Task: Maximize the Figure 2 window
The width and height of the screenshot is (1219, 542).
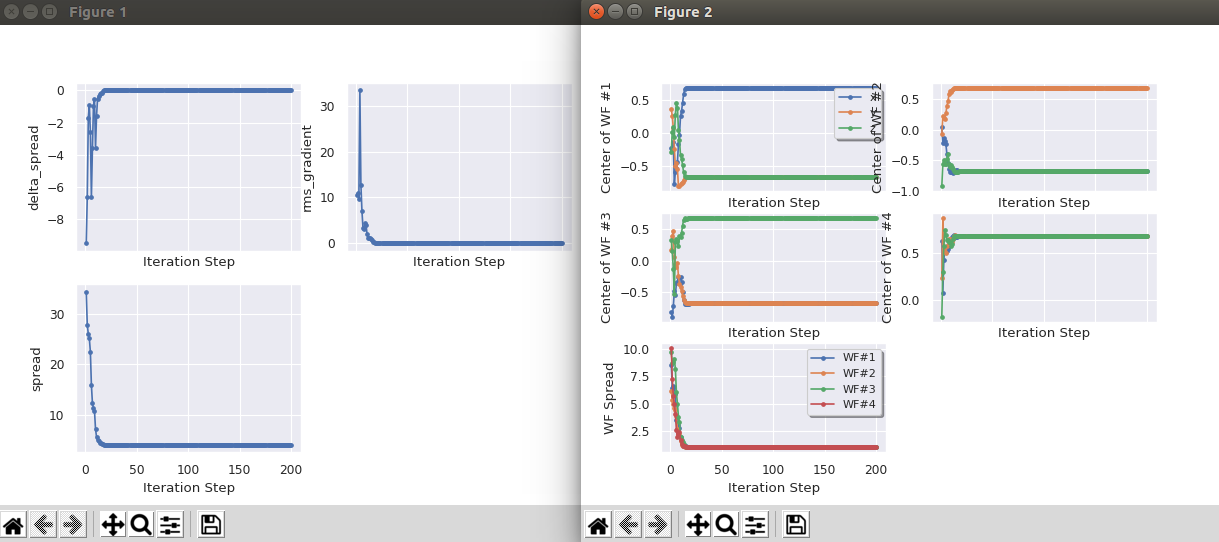Action: 634,12
